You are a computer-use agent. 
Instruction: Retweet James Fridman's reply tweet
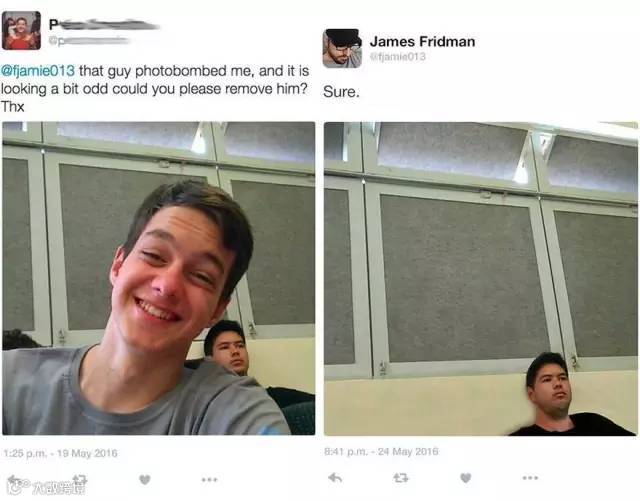click(x=400, y=477)
